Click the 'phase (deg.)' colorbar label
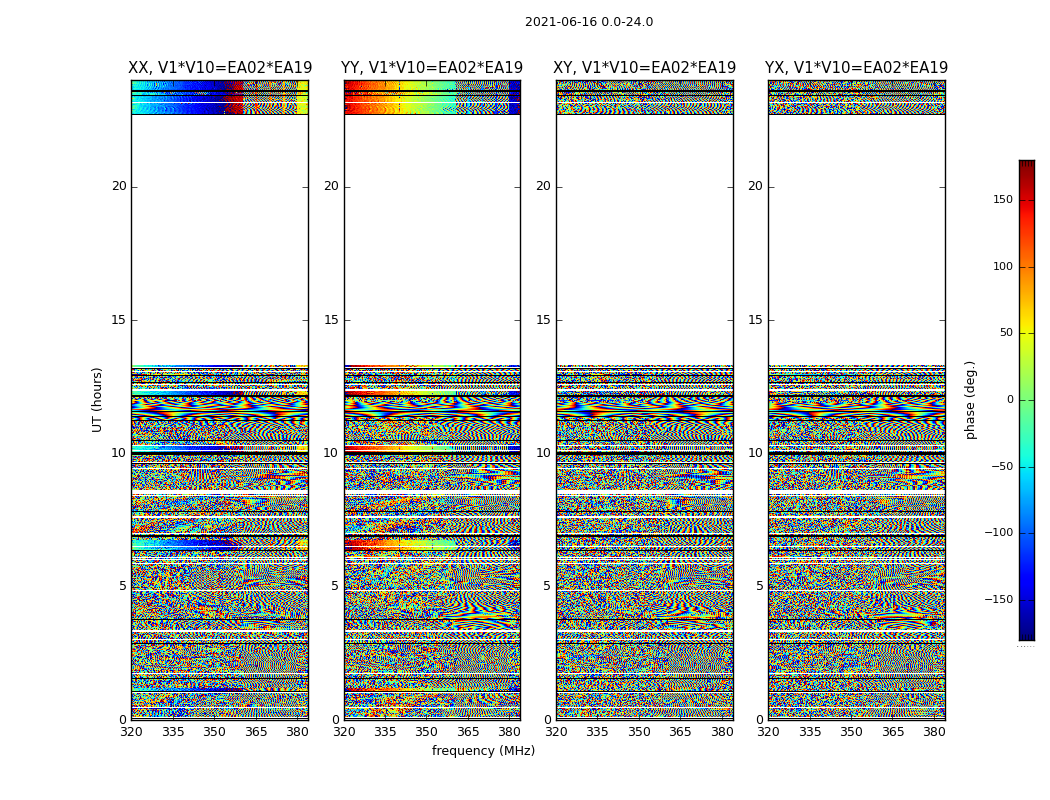 click(970, 400)
